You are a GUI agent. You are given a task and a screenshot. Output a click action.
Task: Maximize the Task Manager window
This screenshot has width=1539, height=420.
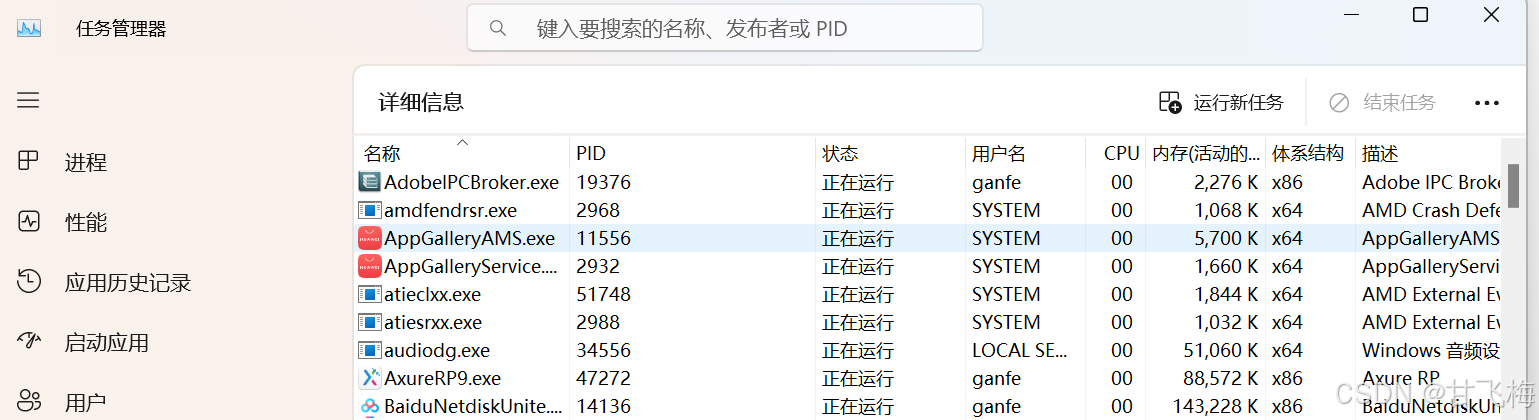tap(1420, 14)
